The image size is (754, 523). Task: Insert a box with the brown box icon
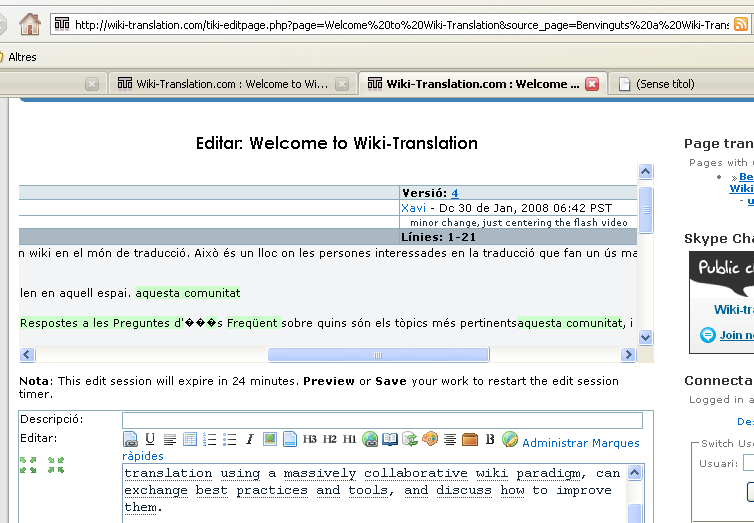(470, 439)
